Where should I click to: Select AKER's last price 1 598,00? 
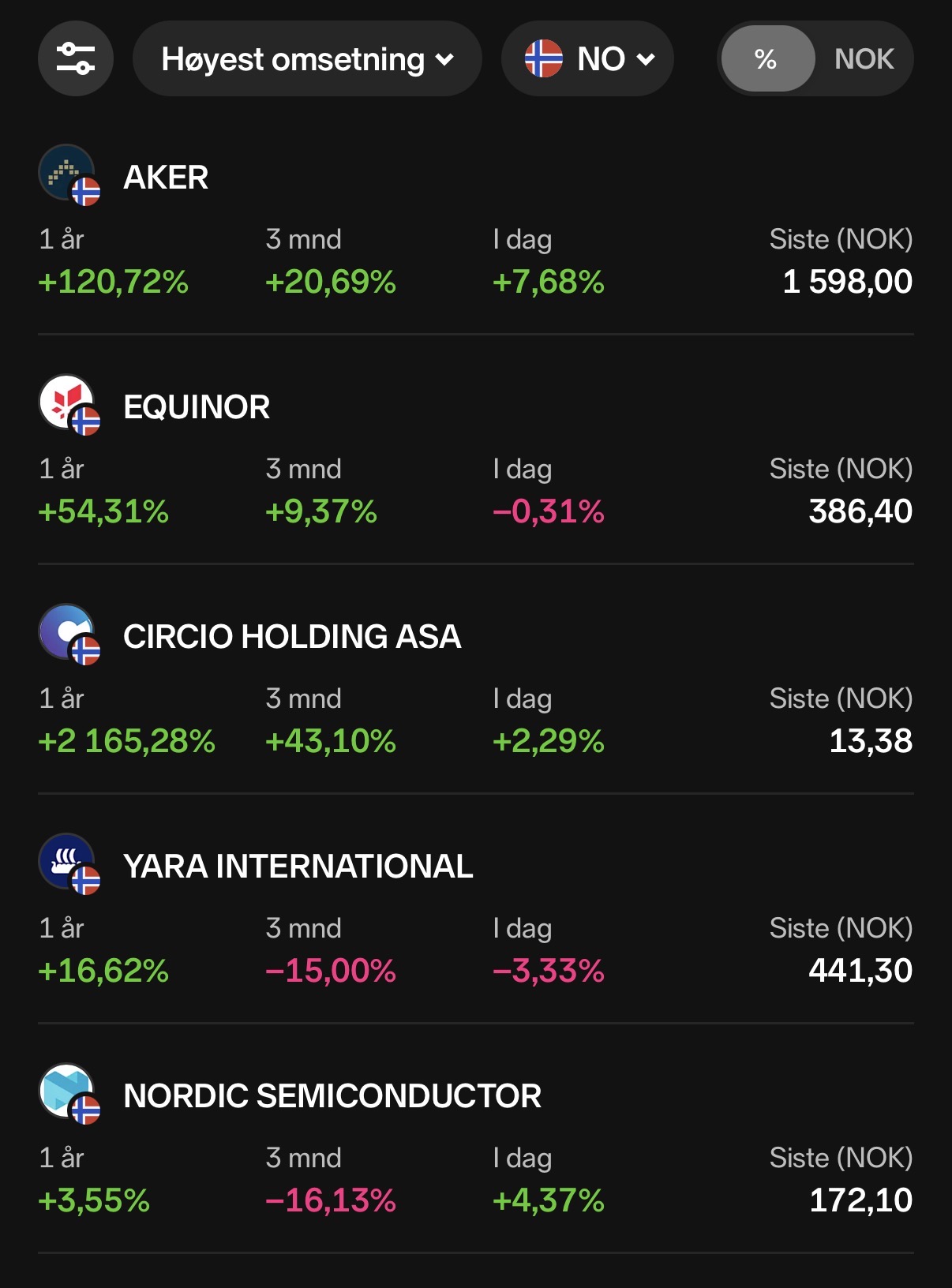[848, 282]
